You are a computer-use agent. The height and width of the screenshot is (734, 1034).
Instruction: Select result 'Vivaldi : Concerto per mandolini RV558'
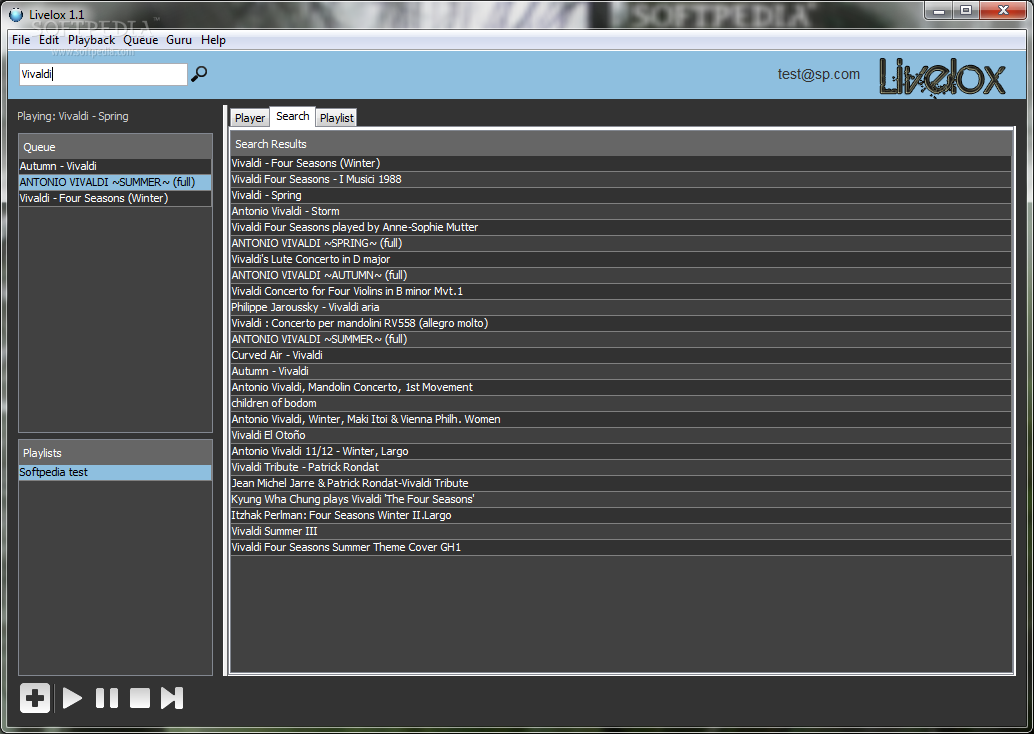tap(621, 323)
